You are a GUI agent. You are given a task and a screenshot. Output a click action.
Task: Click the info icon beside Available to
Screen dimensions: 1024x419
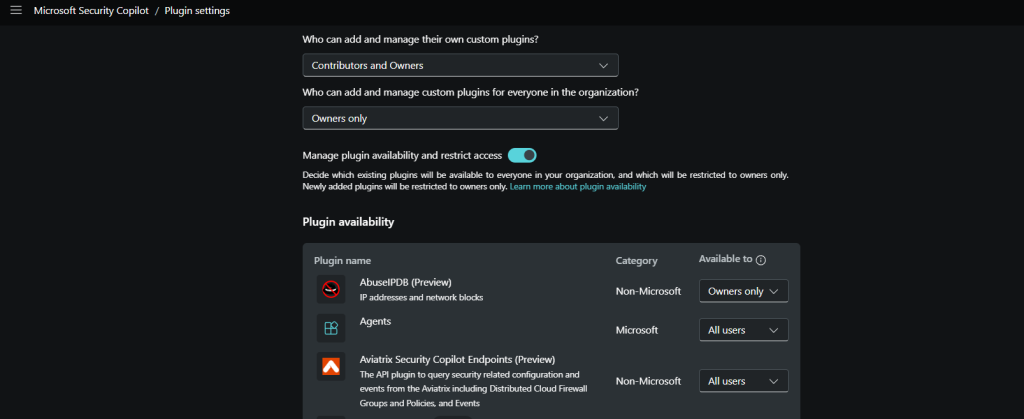pyautogui.click(x=761, y=260)
